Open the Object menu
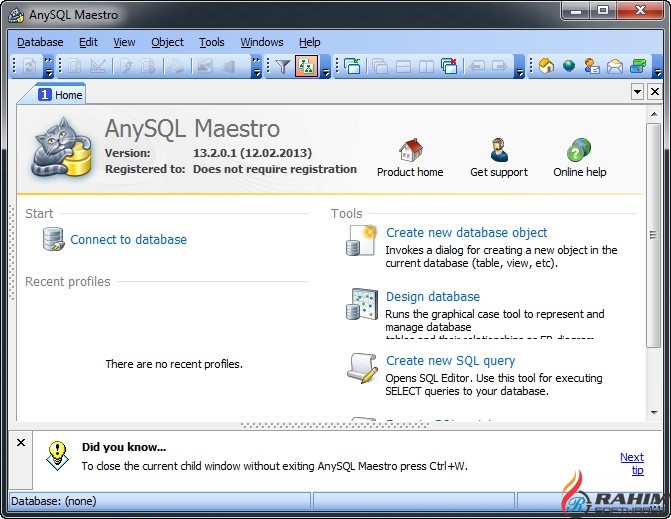Viewport: 671px width, 519px height. (x=167, y=42)
